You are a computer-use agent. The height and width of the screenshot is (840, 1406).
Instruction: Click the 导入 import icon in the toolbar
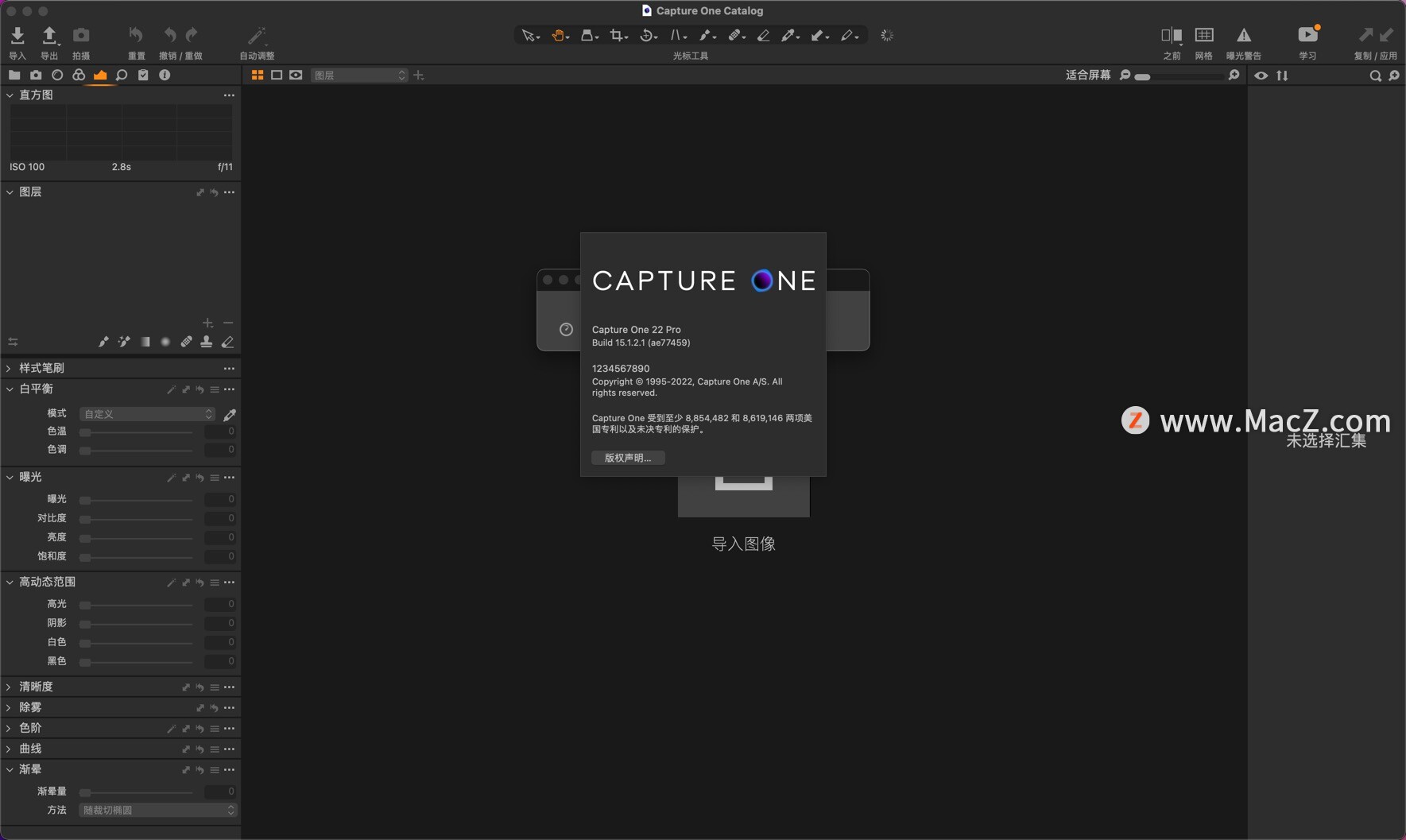17,35
